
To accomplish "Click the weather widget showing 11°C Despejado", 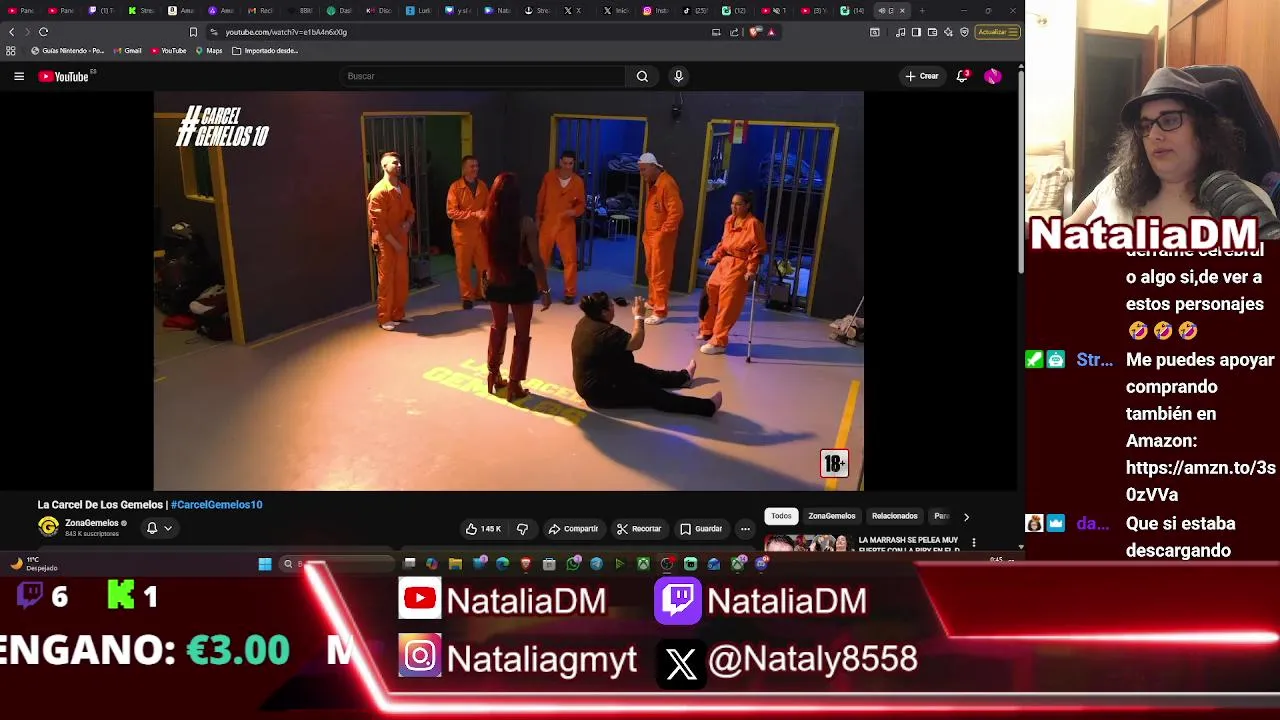I will pyautogui.click(x=35, y=564).
